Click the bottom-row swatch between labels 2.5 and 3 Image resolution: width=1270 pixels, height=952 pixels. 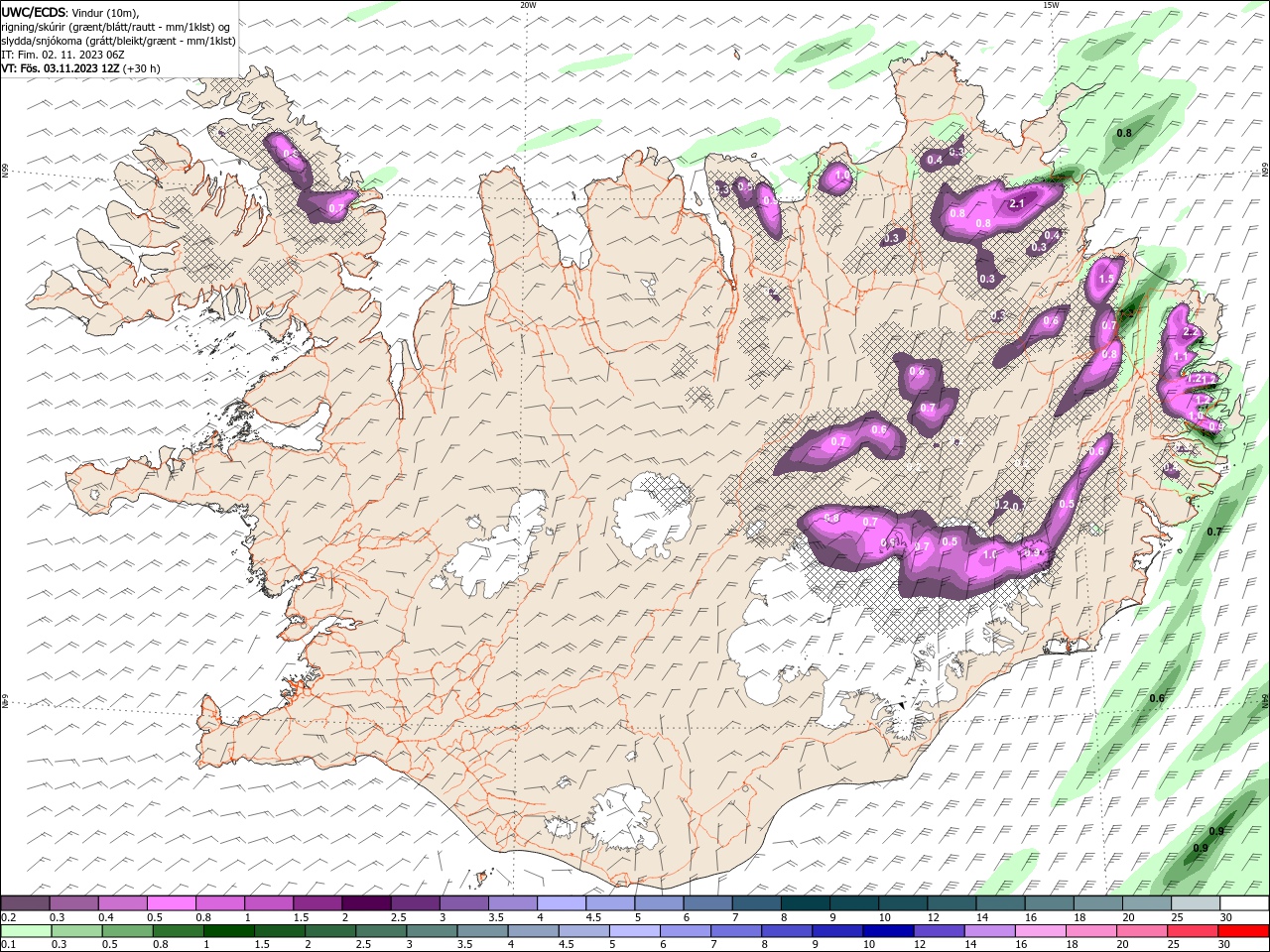tap(380, 931)
